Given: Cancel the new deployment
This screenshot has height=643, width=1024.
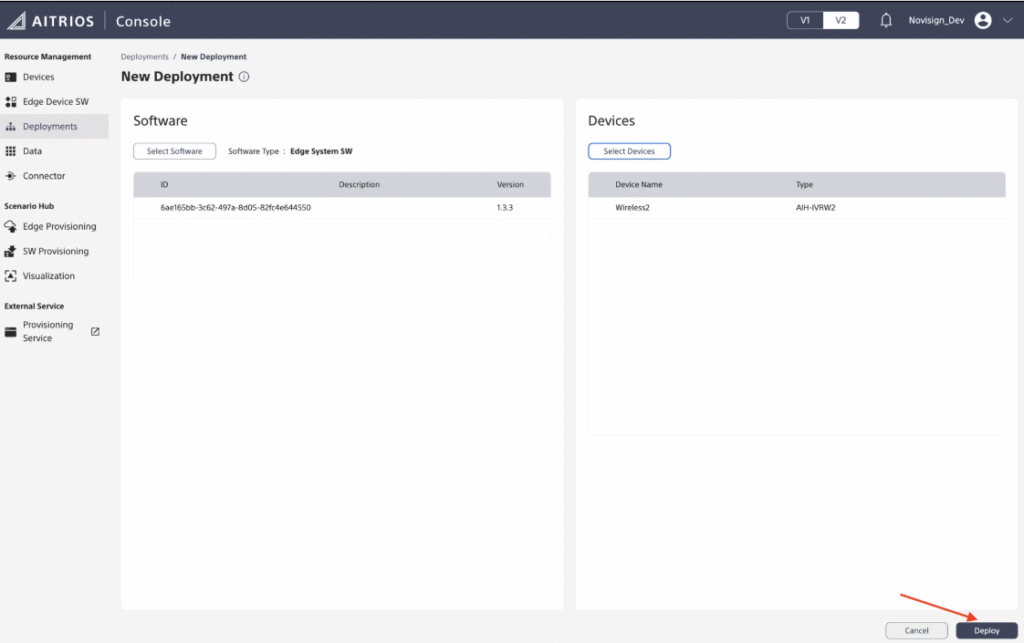Looking at the screenshot, I should [x=916, y=631].
